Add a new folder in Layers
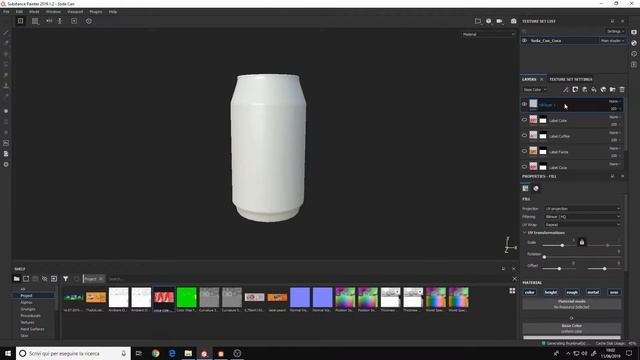The width and height of the screenshot is (640, 360). 613,89
